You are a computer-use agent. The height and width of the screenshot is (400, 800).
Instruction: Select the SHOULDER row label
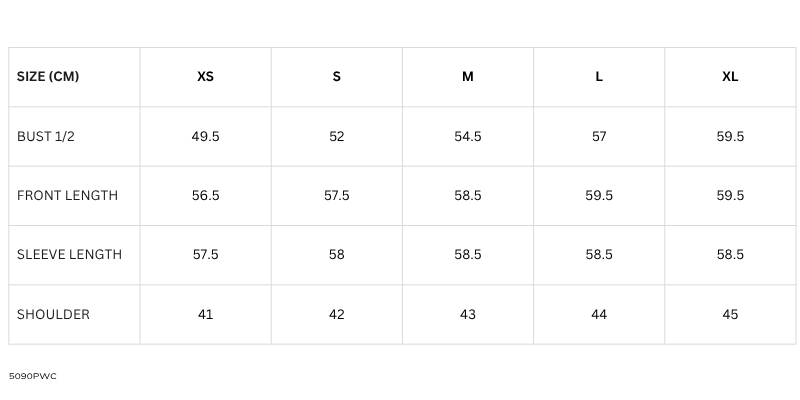53,314
